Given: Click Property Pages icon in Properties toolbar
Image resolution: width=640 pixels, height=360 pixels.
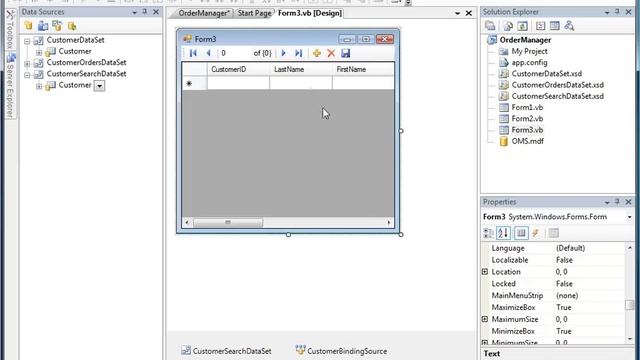Looking at the screenshot, I should (x=553, y=233).
